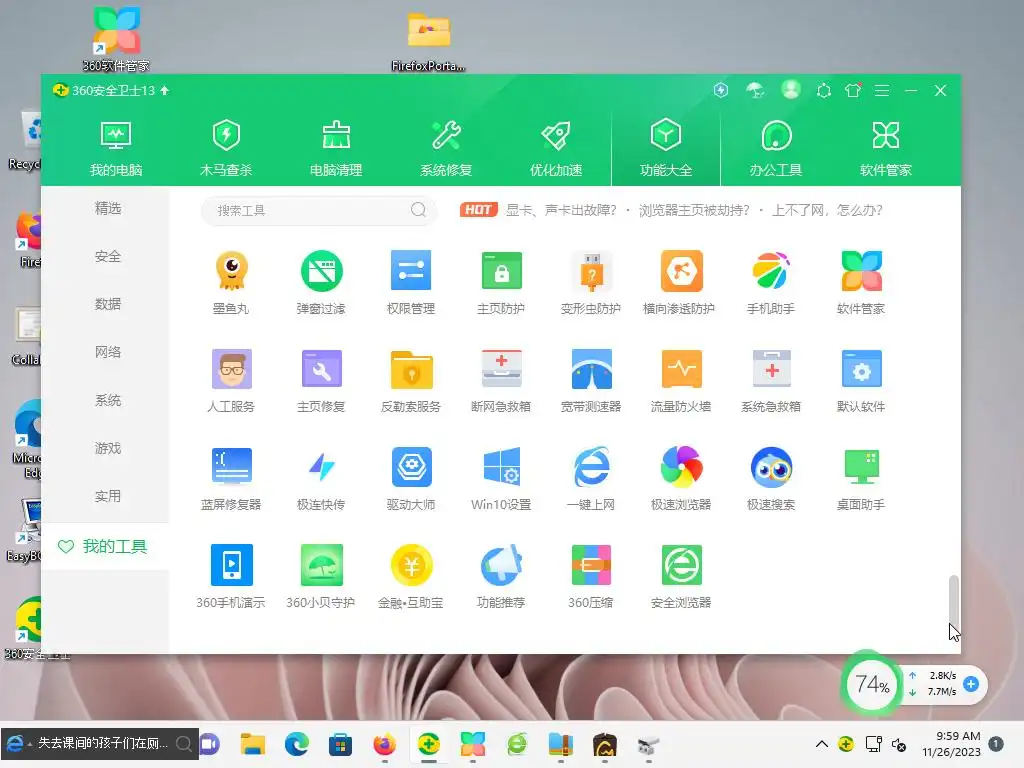Click the search magnifier icon

tap(419, 210)
